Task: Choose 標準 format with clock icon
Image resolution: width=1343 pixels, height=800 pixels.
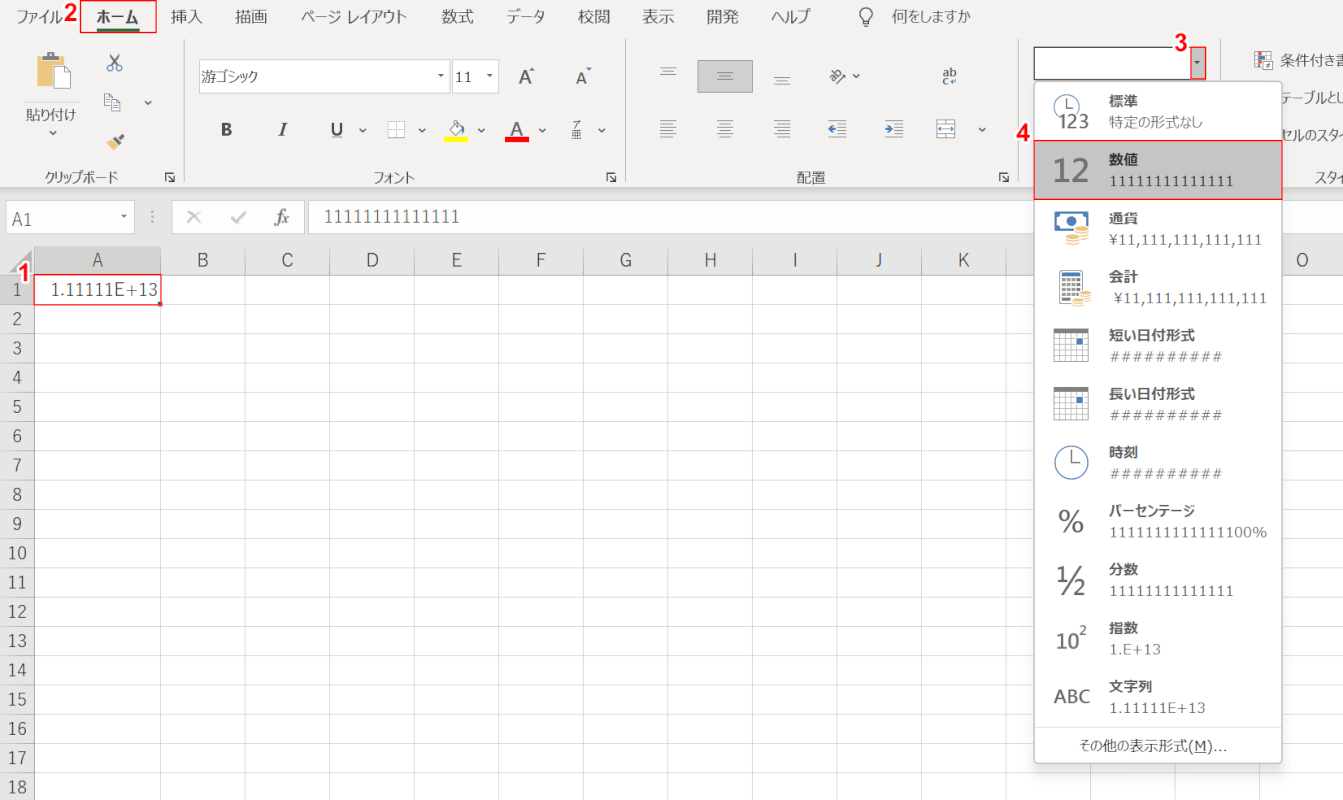Action: (1158, 111)
